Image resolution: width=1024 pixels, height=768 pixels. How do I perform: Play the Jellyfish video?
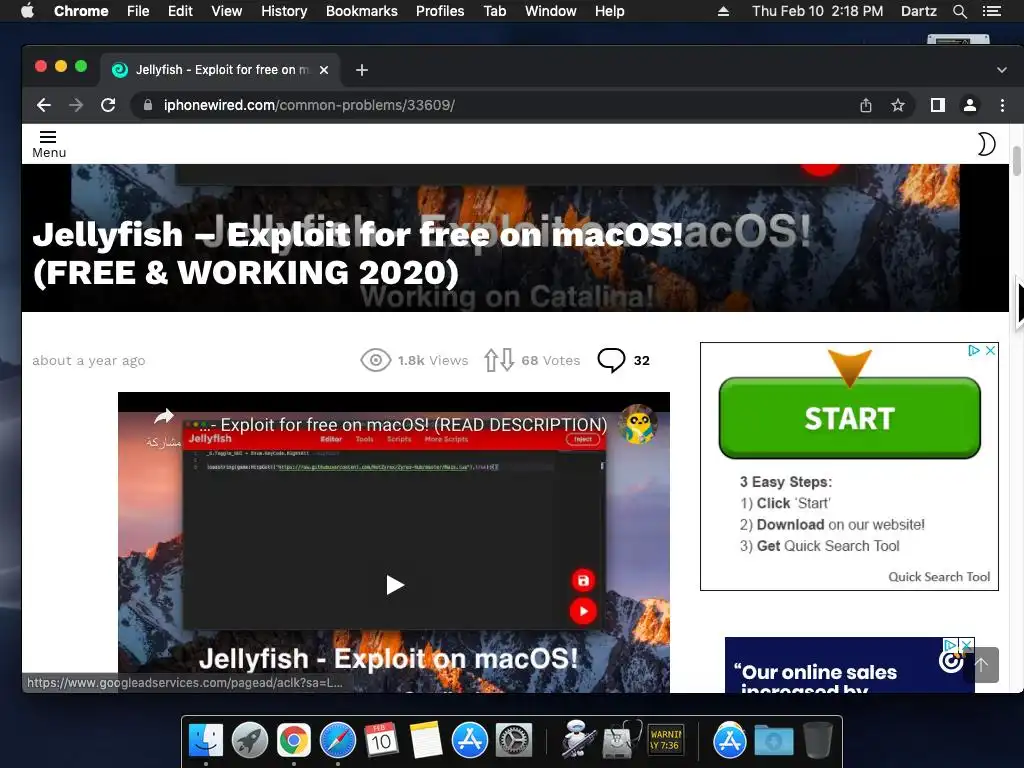click(x=394, y=585)
